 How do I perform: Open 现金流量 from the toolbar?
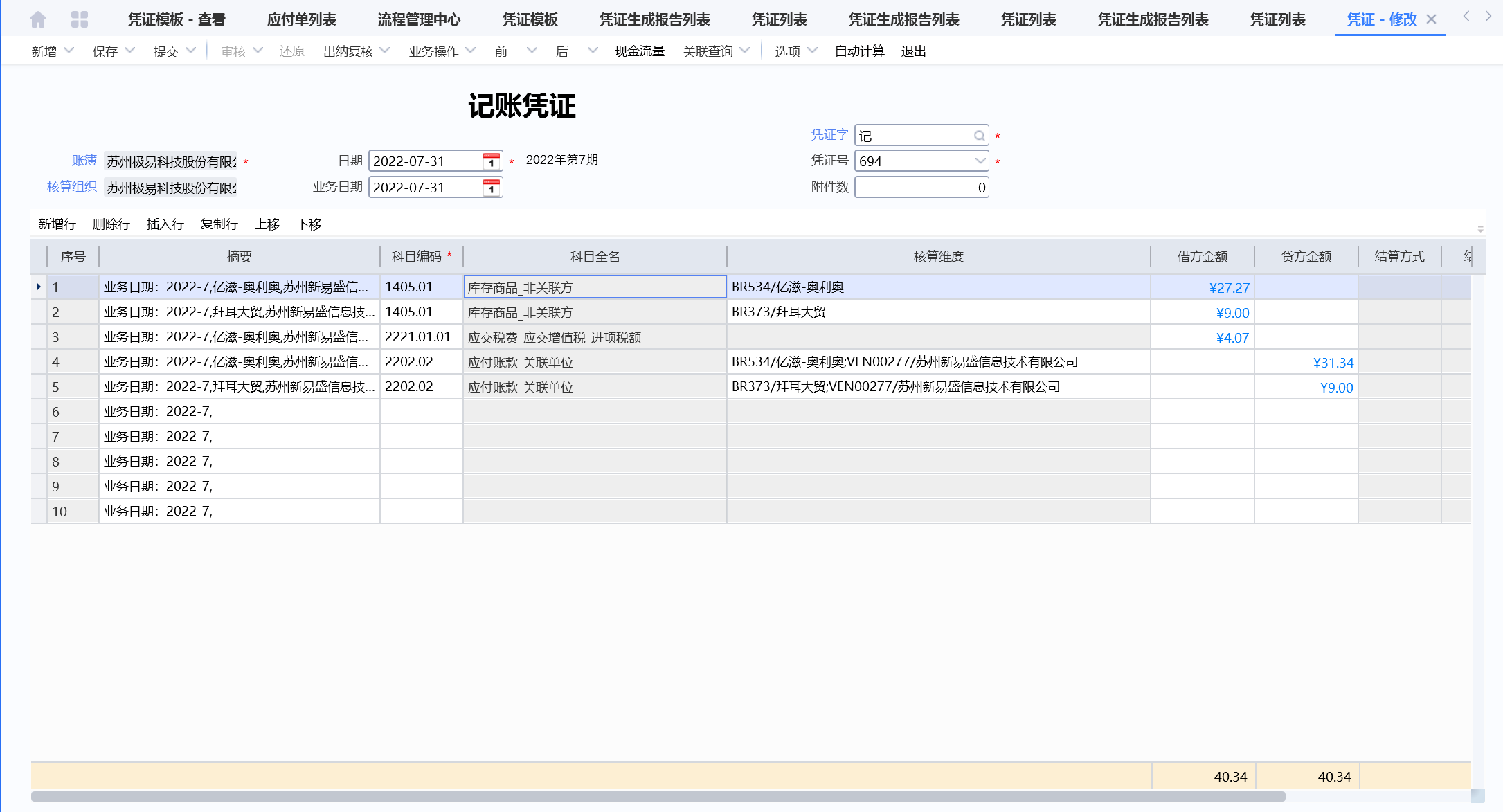point(640,51)
